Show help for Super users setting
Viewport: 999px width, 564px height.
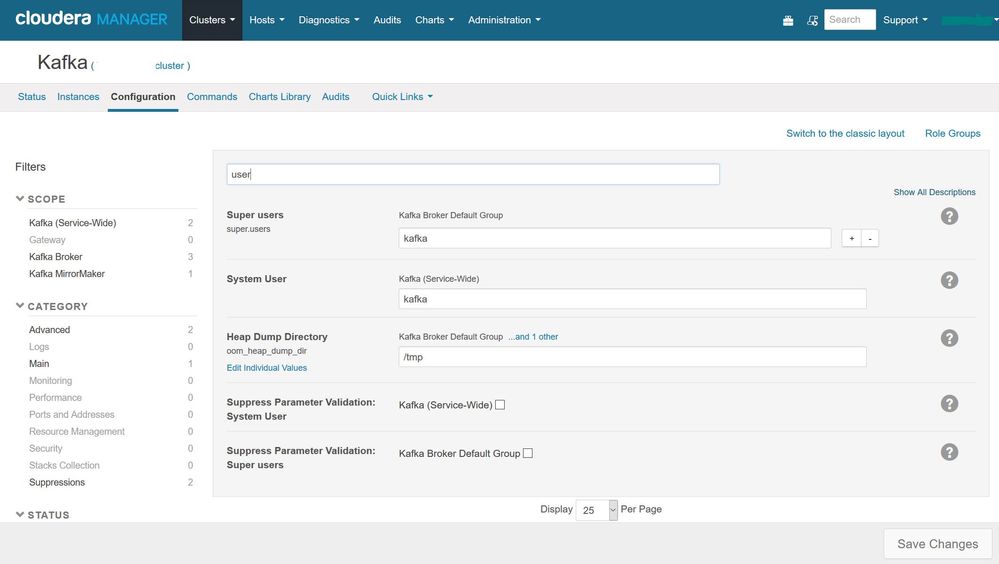point(949,216)
